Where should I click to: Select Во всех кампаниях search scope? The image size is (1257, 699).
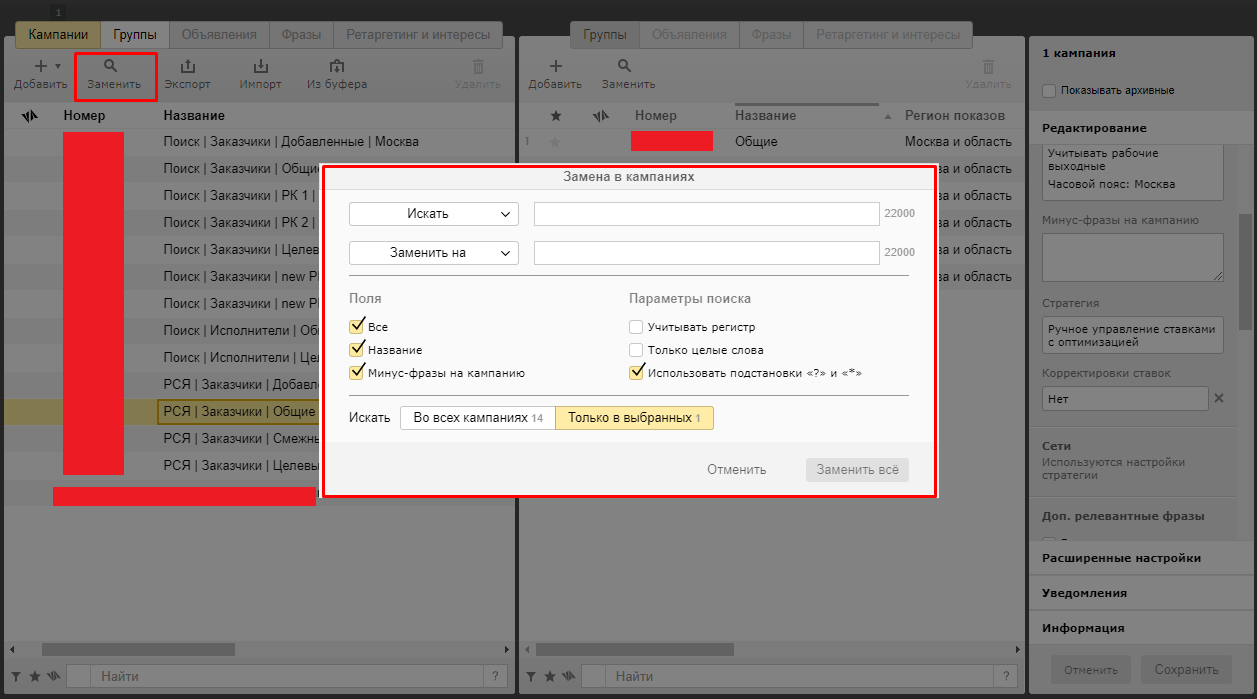(x=477, y=418)
